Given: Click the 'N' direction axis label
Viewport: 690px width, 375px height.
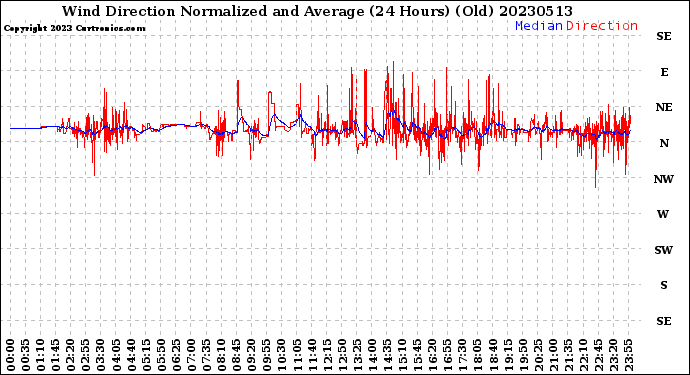Looking at the screenshot, I should click(x=664, y=143).
